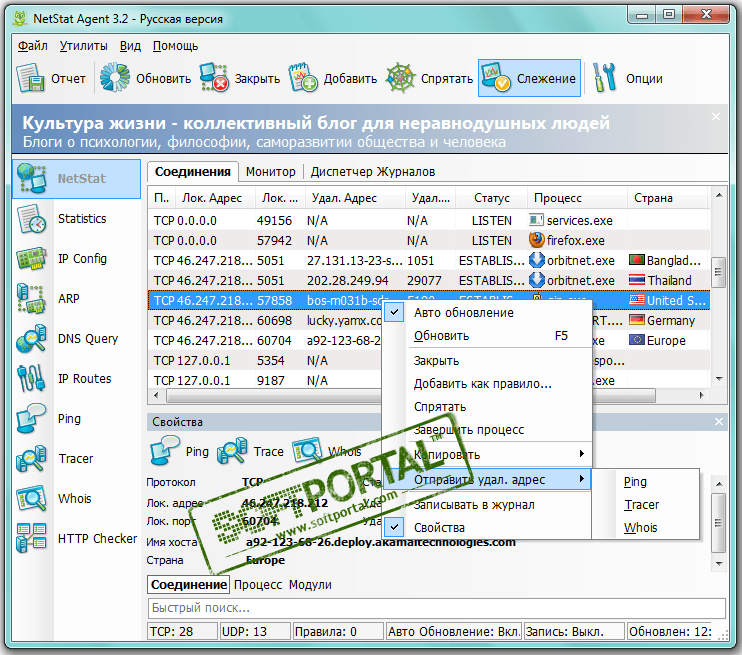Switch to the Процесс bottom tab
This screenshot has height=655, width=742.
258,585
